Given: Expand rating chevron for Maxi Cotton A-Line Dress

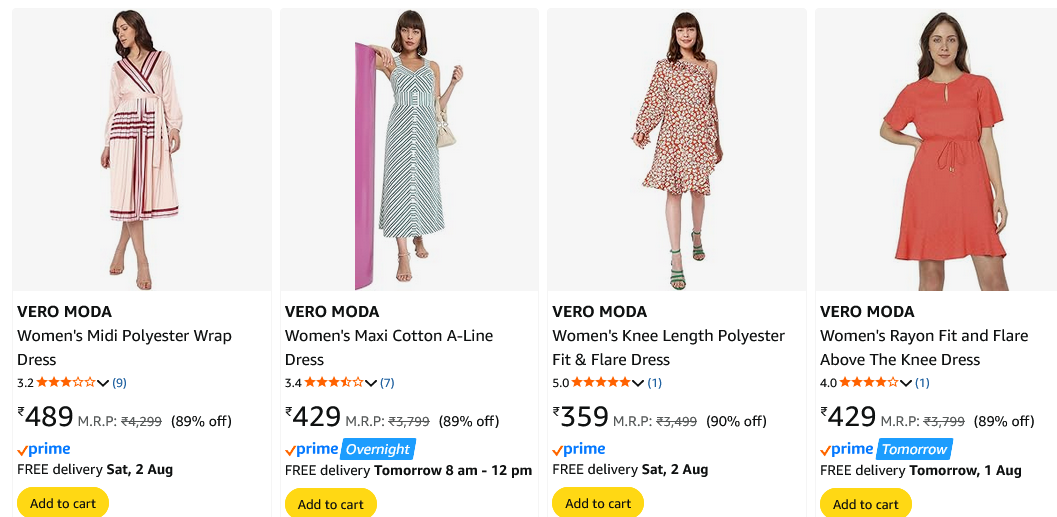Looking at the screenshot, I should point(371,383).
